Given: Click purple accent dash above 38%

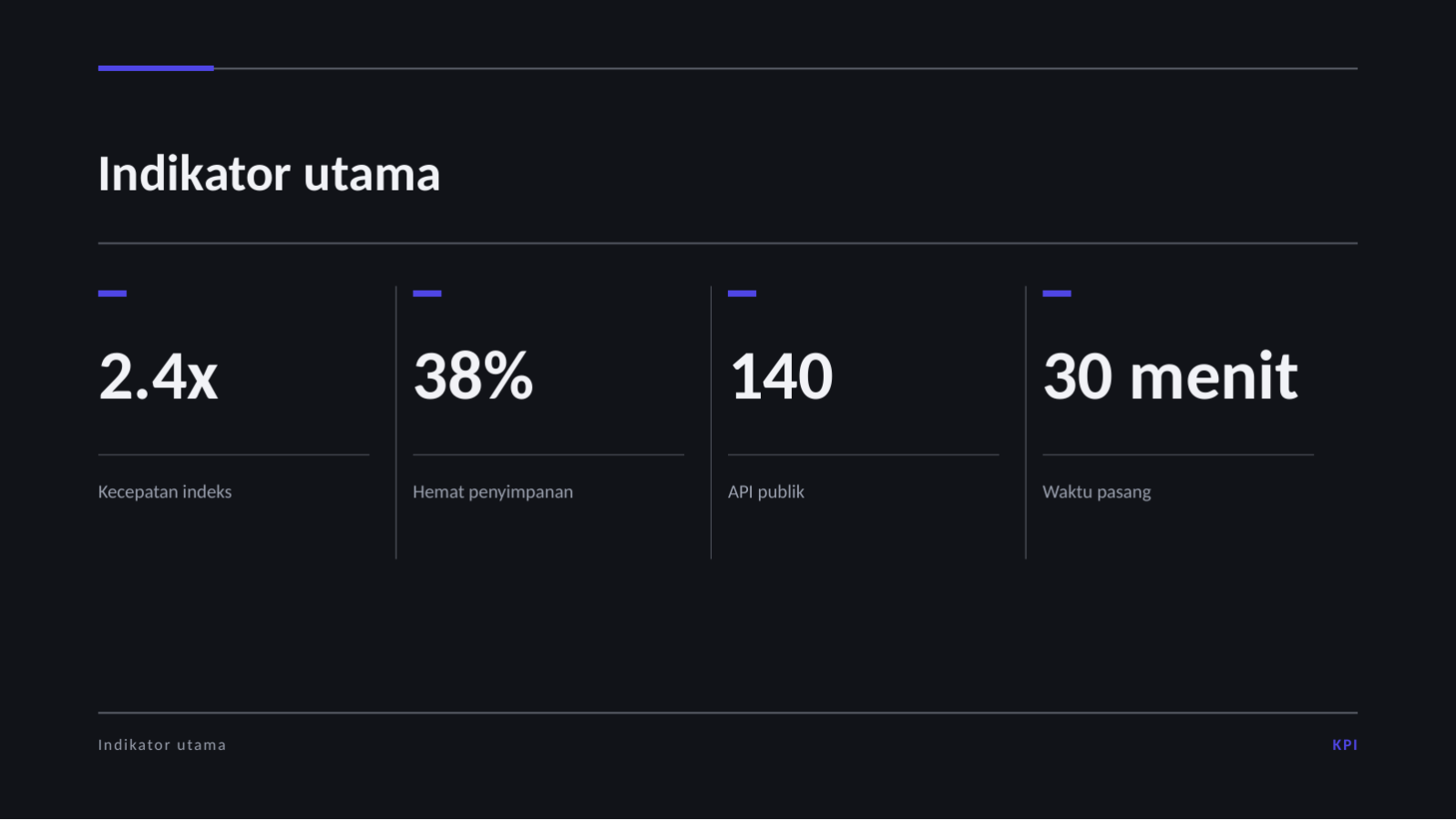Looking at the screenshot, I should [427, 293].
